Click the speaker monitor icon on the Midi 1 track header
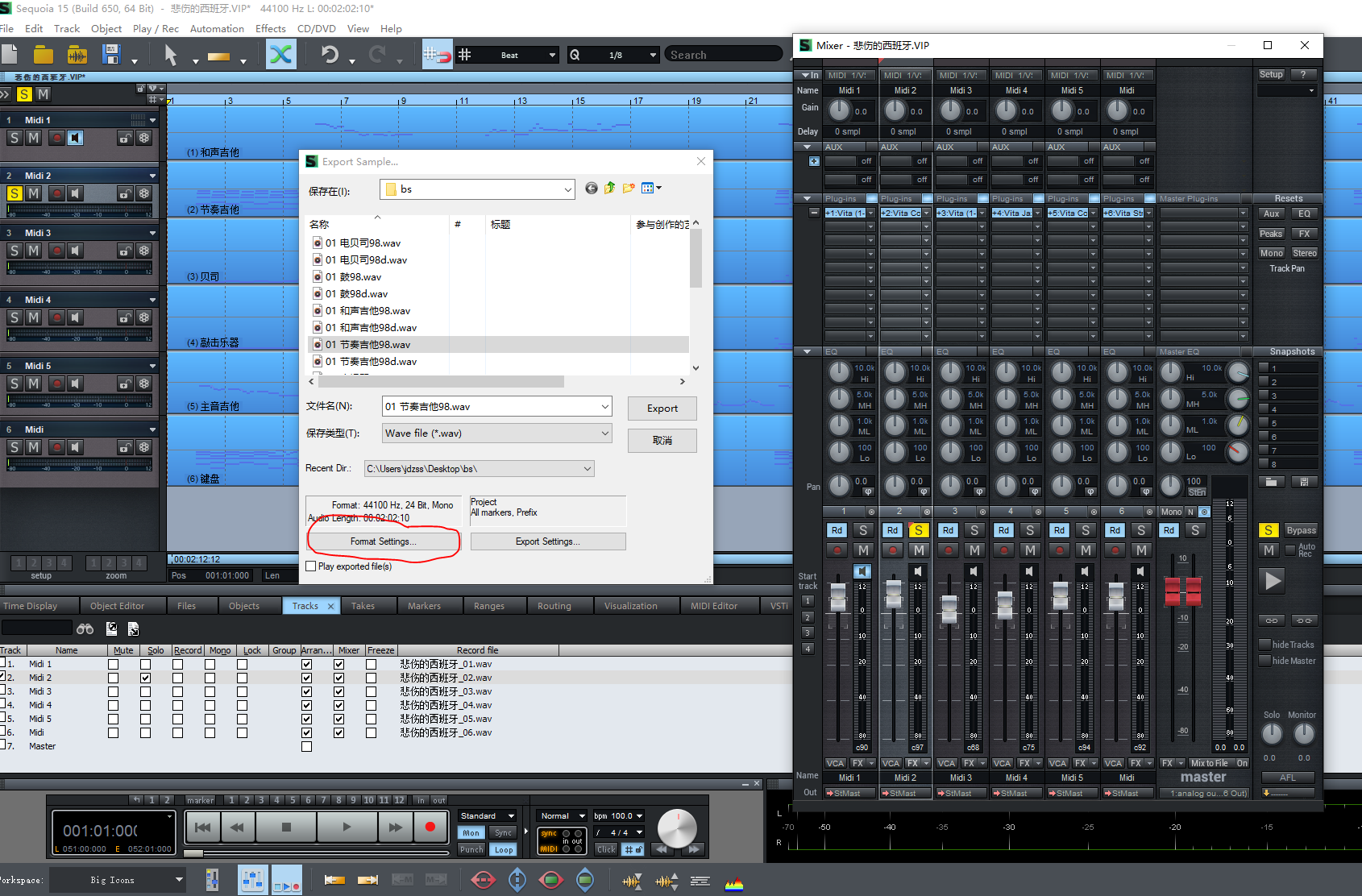This screenshot has width=1362, height=896. [x=76, y=138]
